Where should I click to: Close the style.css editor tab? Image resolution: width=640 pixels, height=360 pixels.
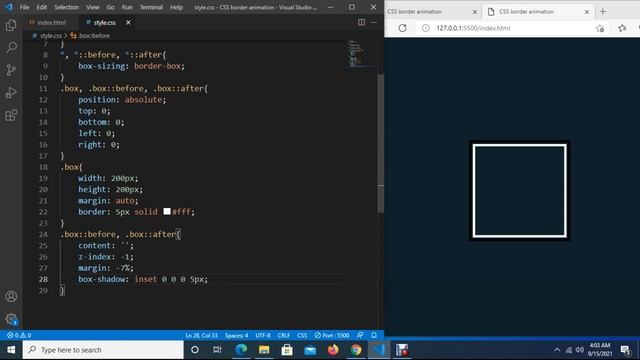pyautogui.click(x=128, y=22)
